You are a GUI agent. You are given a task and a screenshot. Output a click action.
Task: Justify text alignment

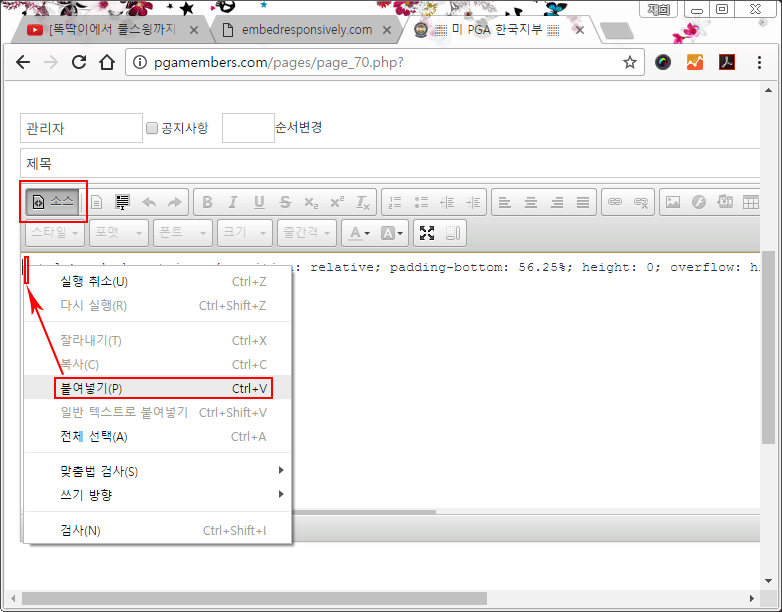click(583, 202)
